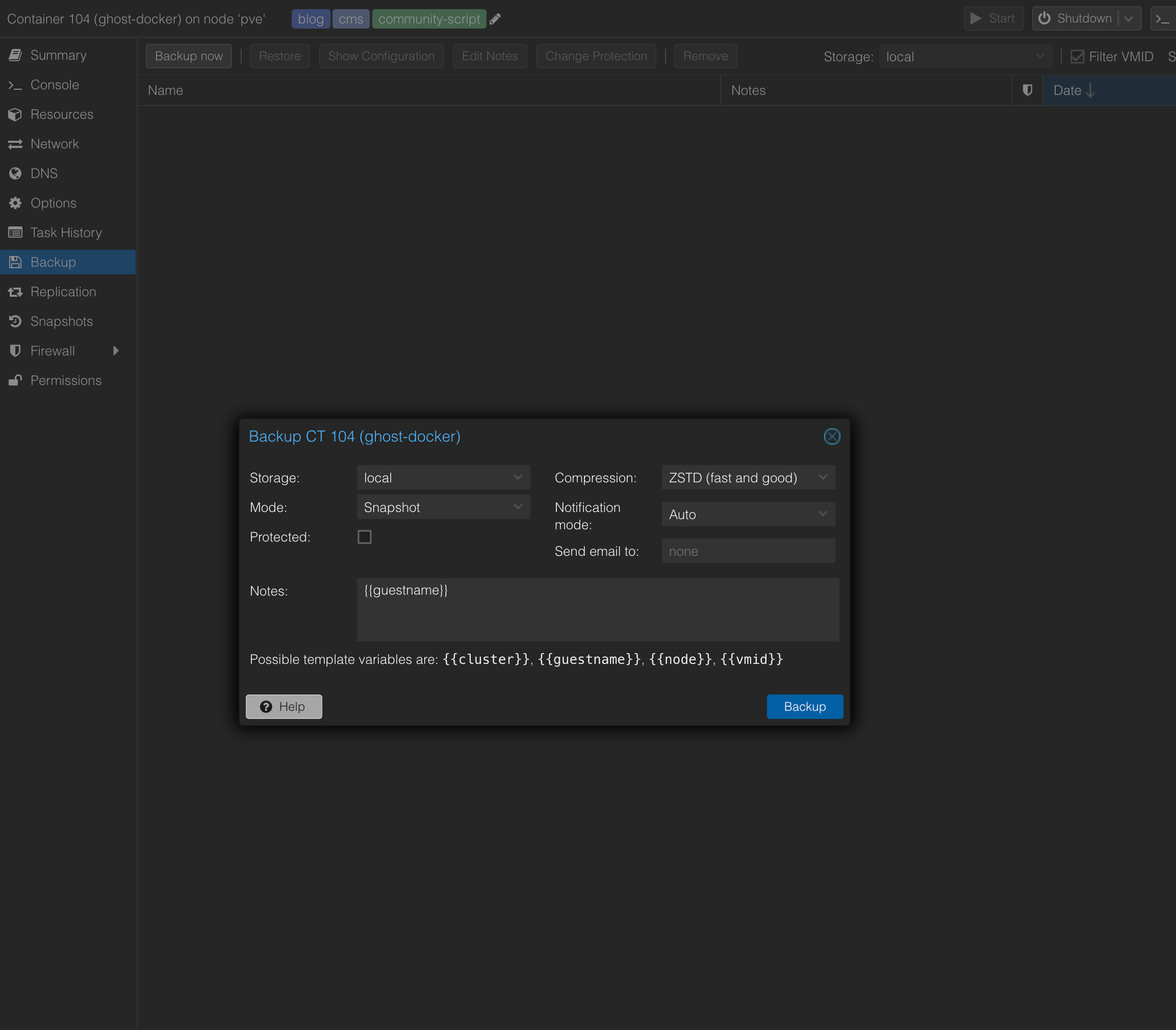This screenshot has height=1030, width=1176.
Task: Click the pencil icon to edit tags
Action: 495,19
